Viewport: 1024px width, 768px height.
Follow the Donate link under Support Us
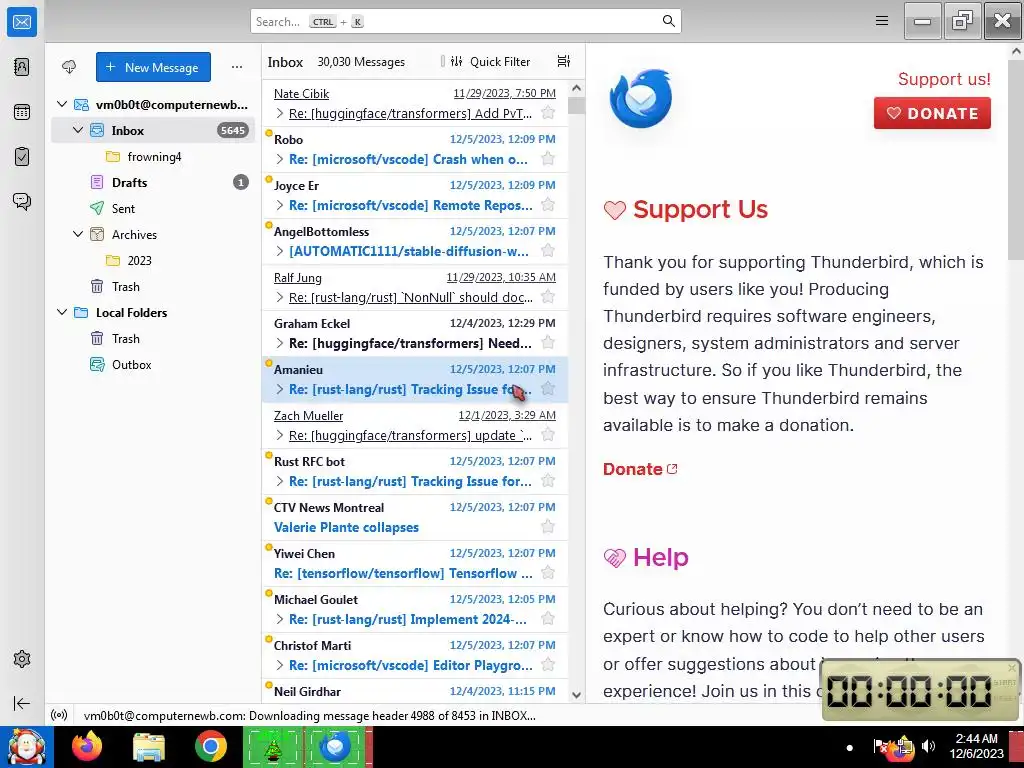639,469
